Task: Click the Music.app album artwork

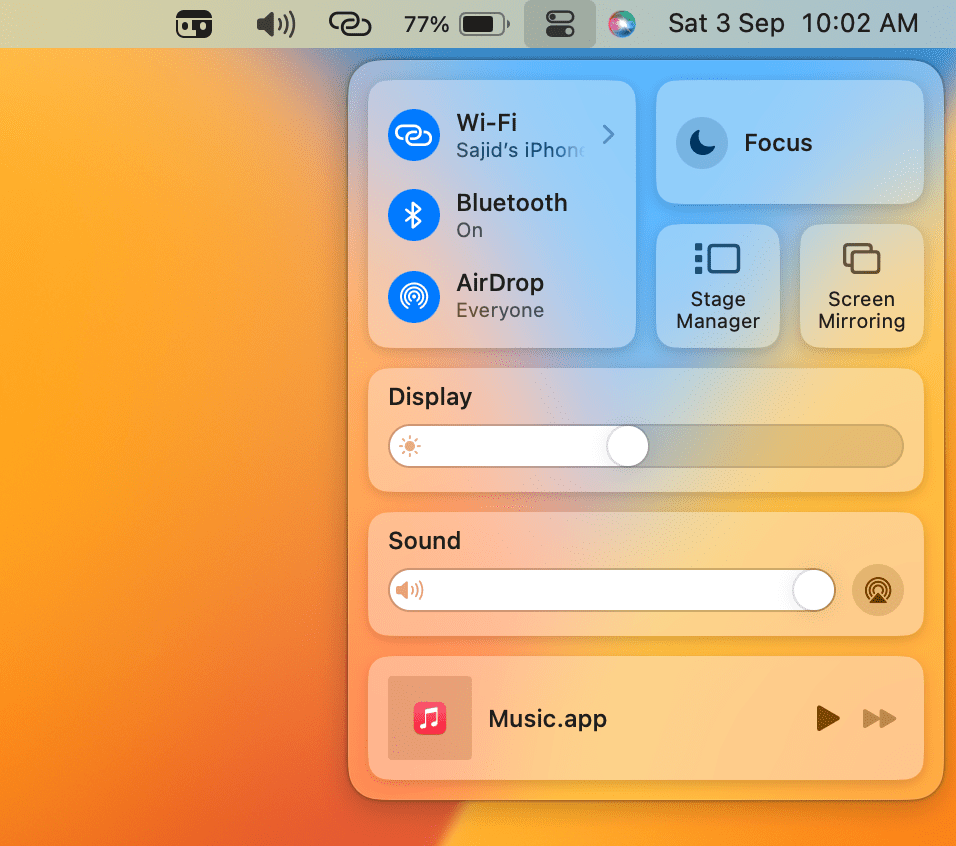Action: 430,718
